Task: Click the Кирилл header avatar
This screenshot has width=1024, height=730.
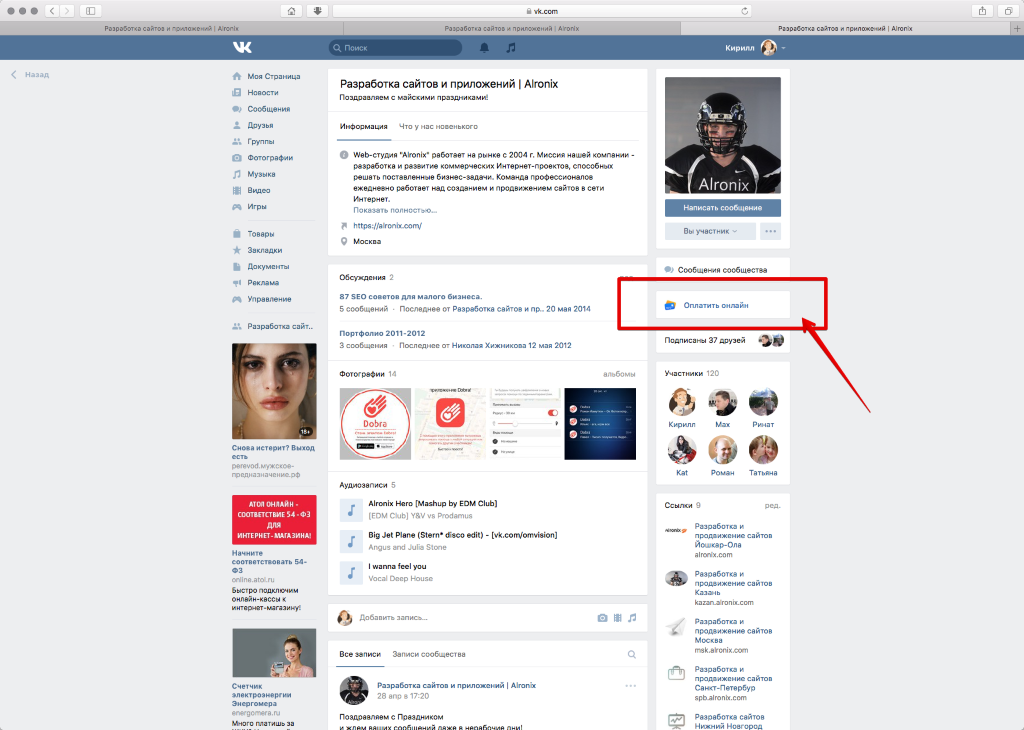Action: pos(769,48)
